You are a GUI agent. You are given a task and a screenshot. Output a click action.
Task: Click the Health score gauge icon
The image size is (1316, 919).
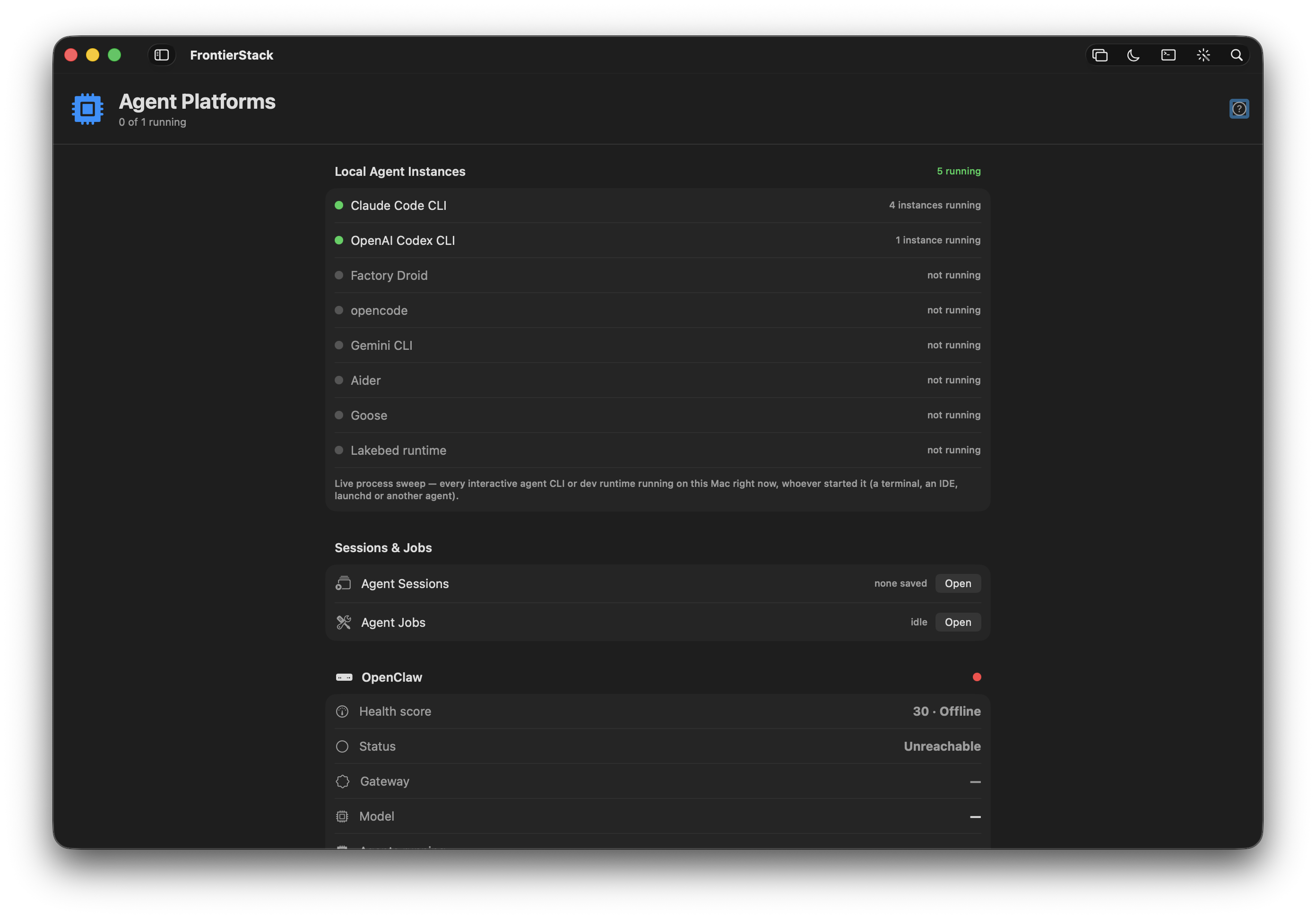pos(342,711)
